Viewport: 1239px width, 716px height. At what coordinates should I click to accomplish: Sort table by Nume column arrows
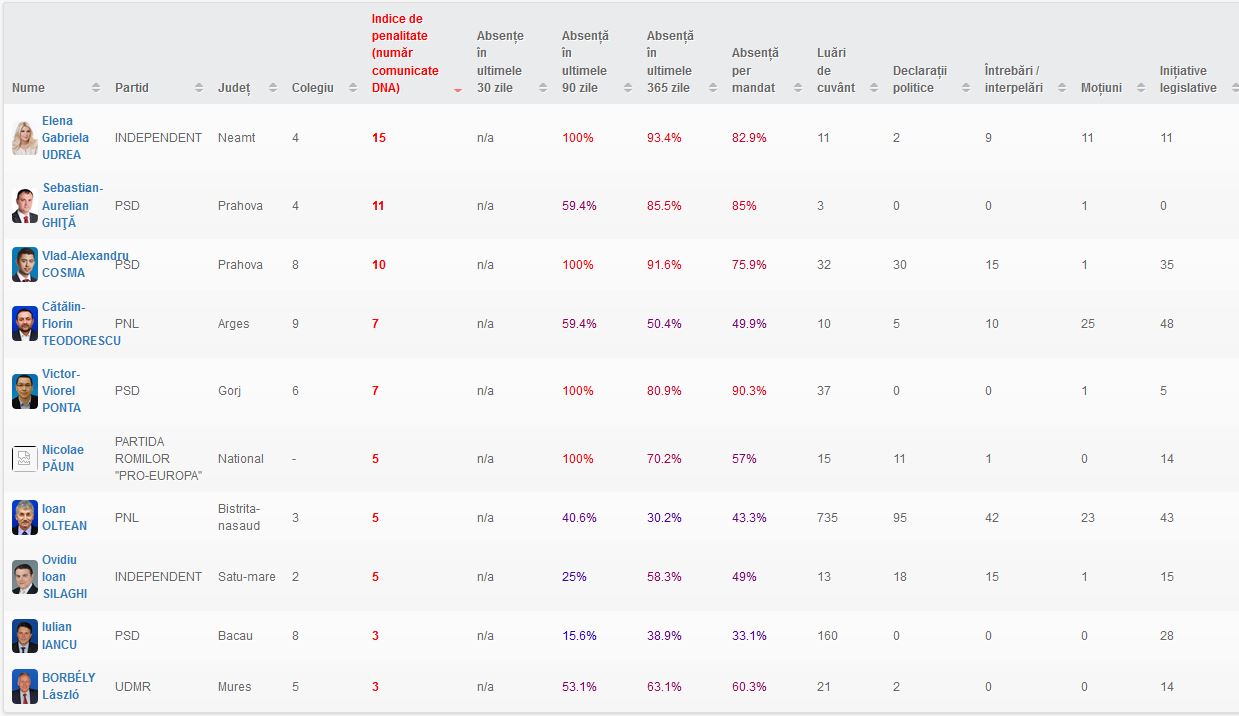(x=96, y=88)
